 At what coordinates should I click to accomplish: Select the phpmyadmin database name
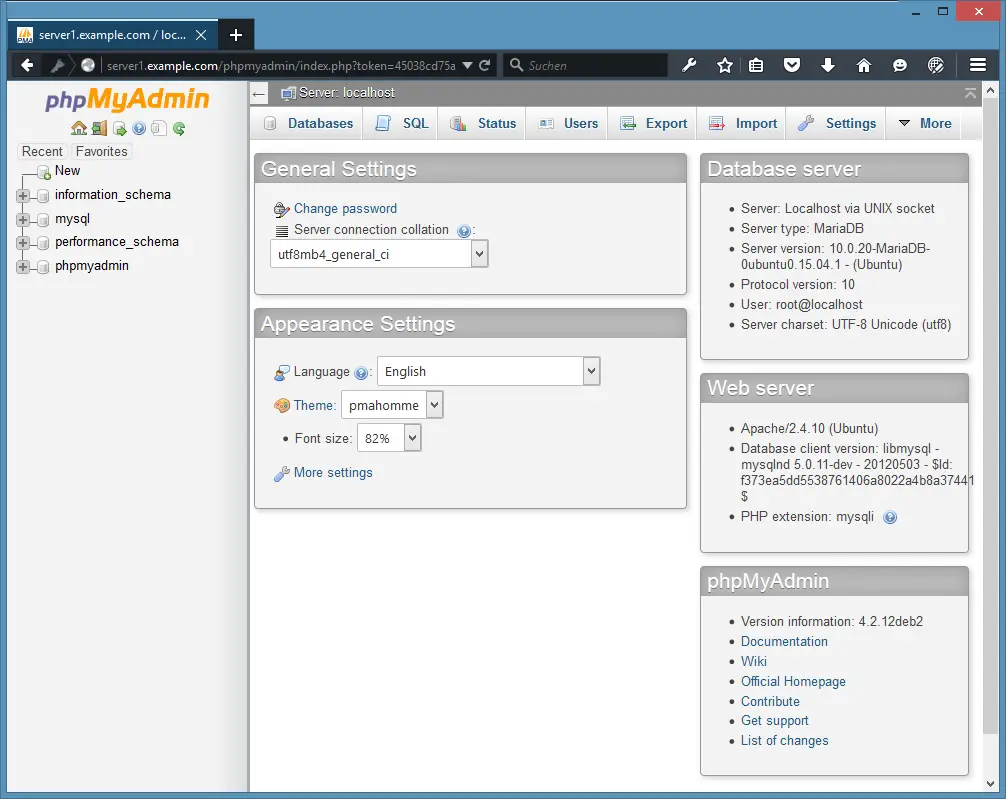[92, 266]
